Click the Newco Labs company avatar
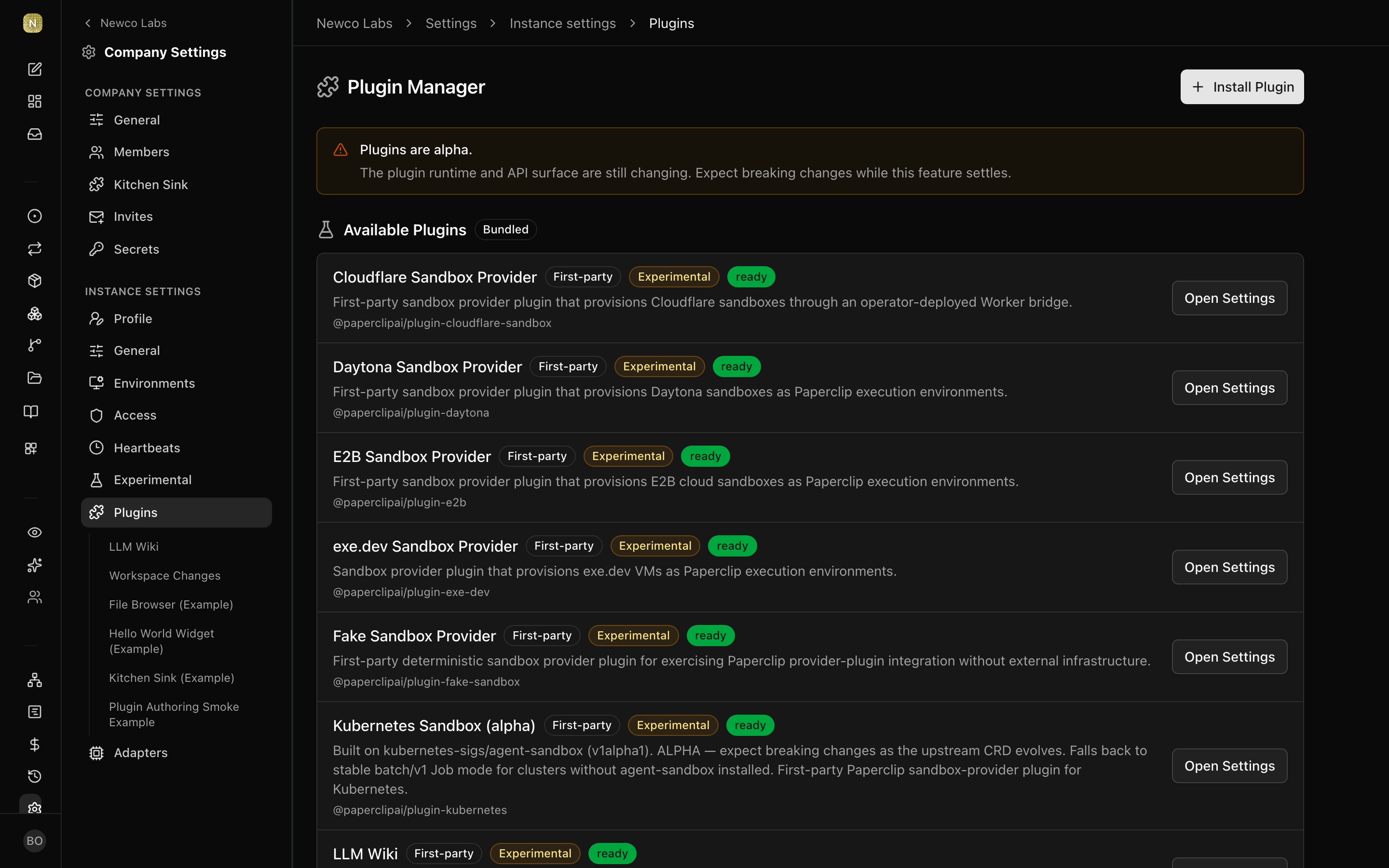The image size is (1389, 868). coord(33,23)
